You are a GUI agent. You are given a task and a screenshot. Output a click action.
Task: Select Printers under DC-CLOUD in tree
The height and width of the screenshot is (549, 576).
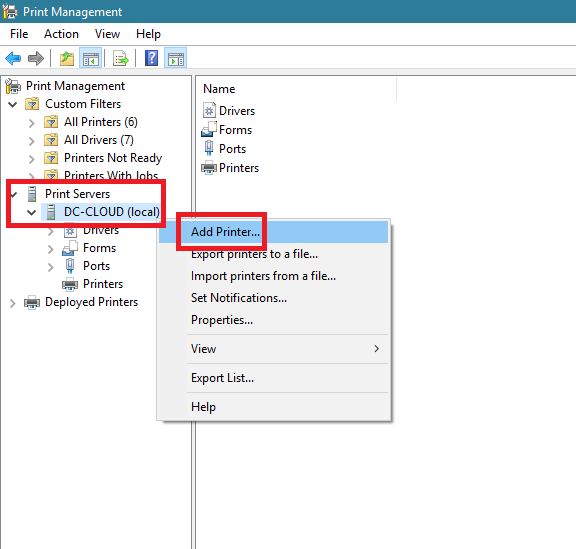click(x=103, y=284)
